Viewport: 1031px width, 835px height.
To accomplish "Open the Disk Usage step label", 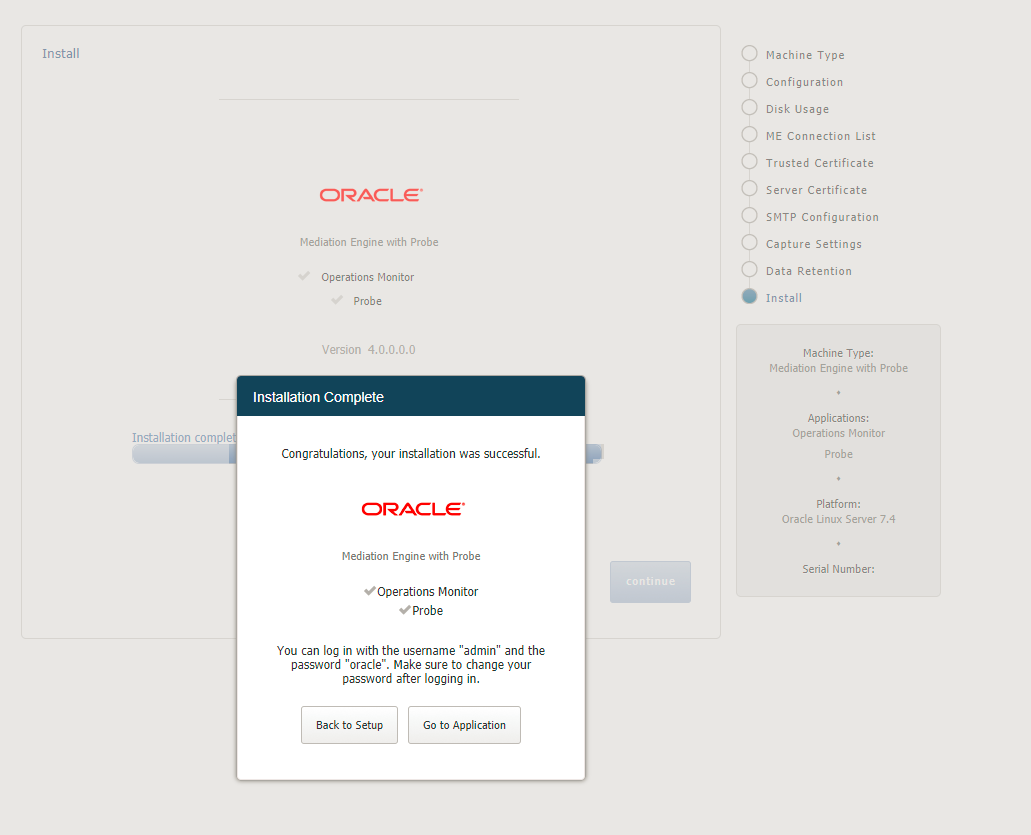I will 797,109.
